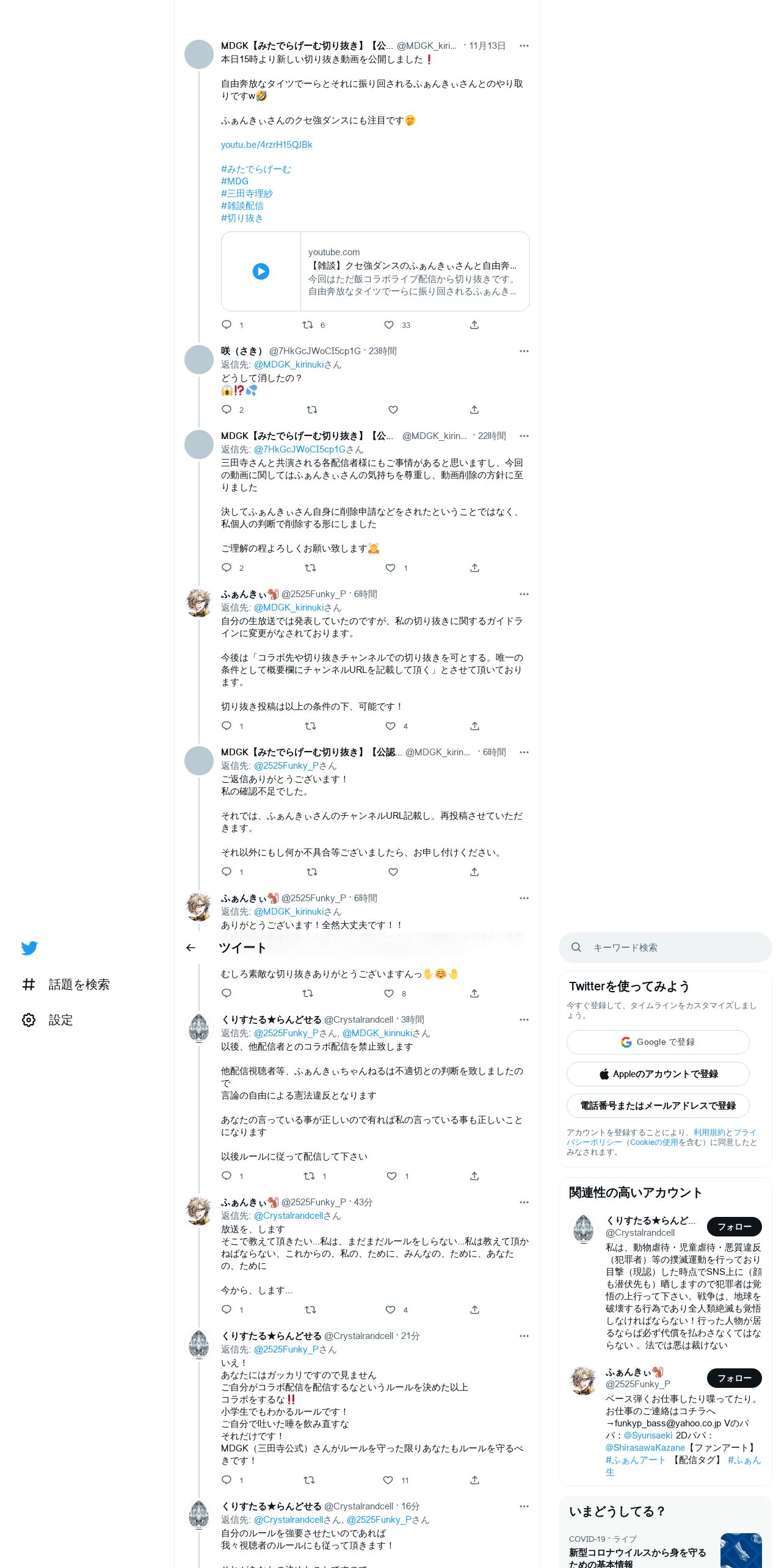Follow the くりすたる★らんど account
This screenshot has width=784, height=1568.
tap(734, 1227)
